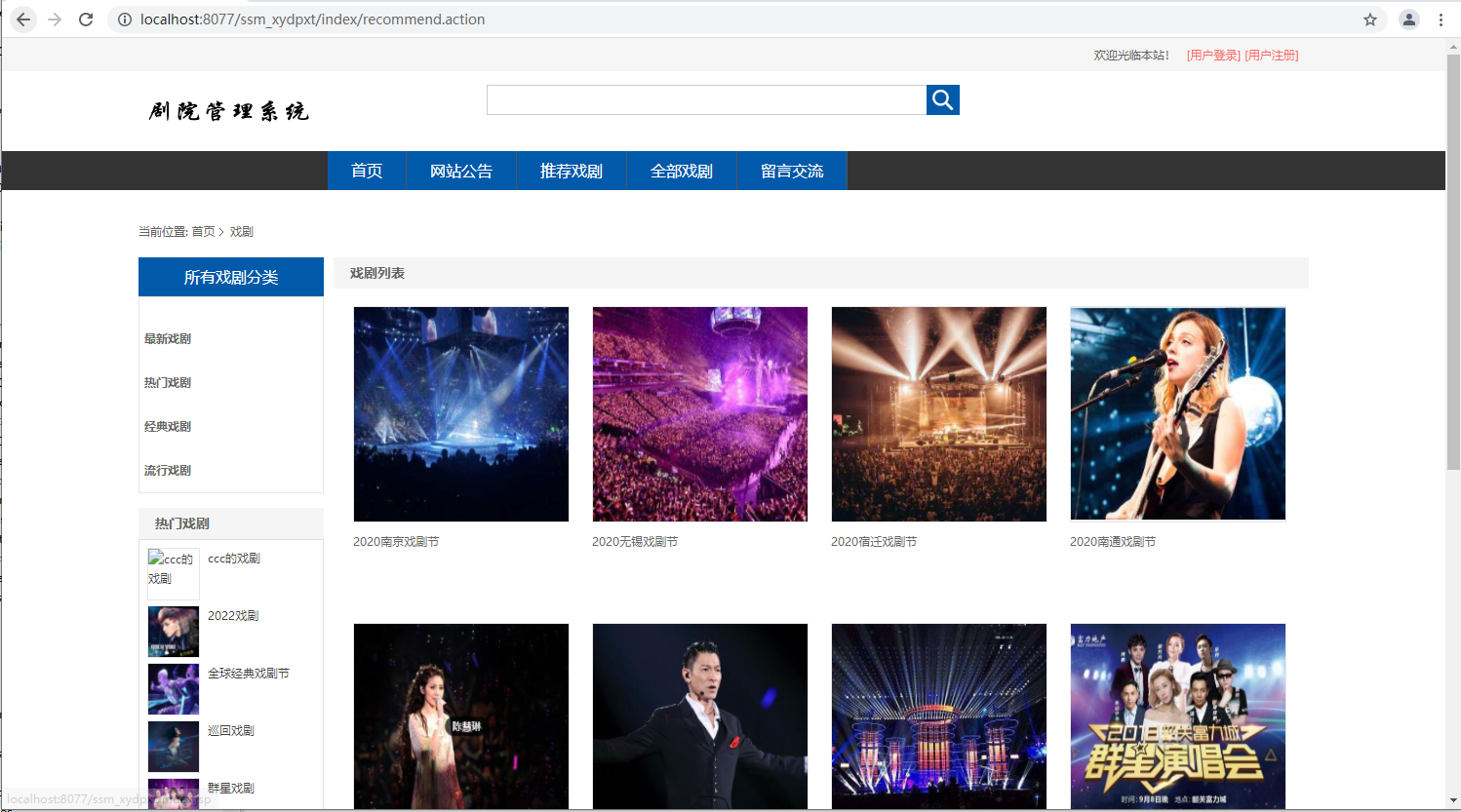Open the browser three-dot menu
The image size is (1461, 812).
tap(1441, 19)
